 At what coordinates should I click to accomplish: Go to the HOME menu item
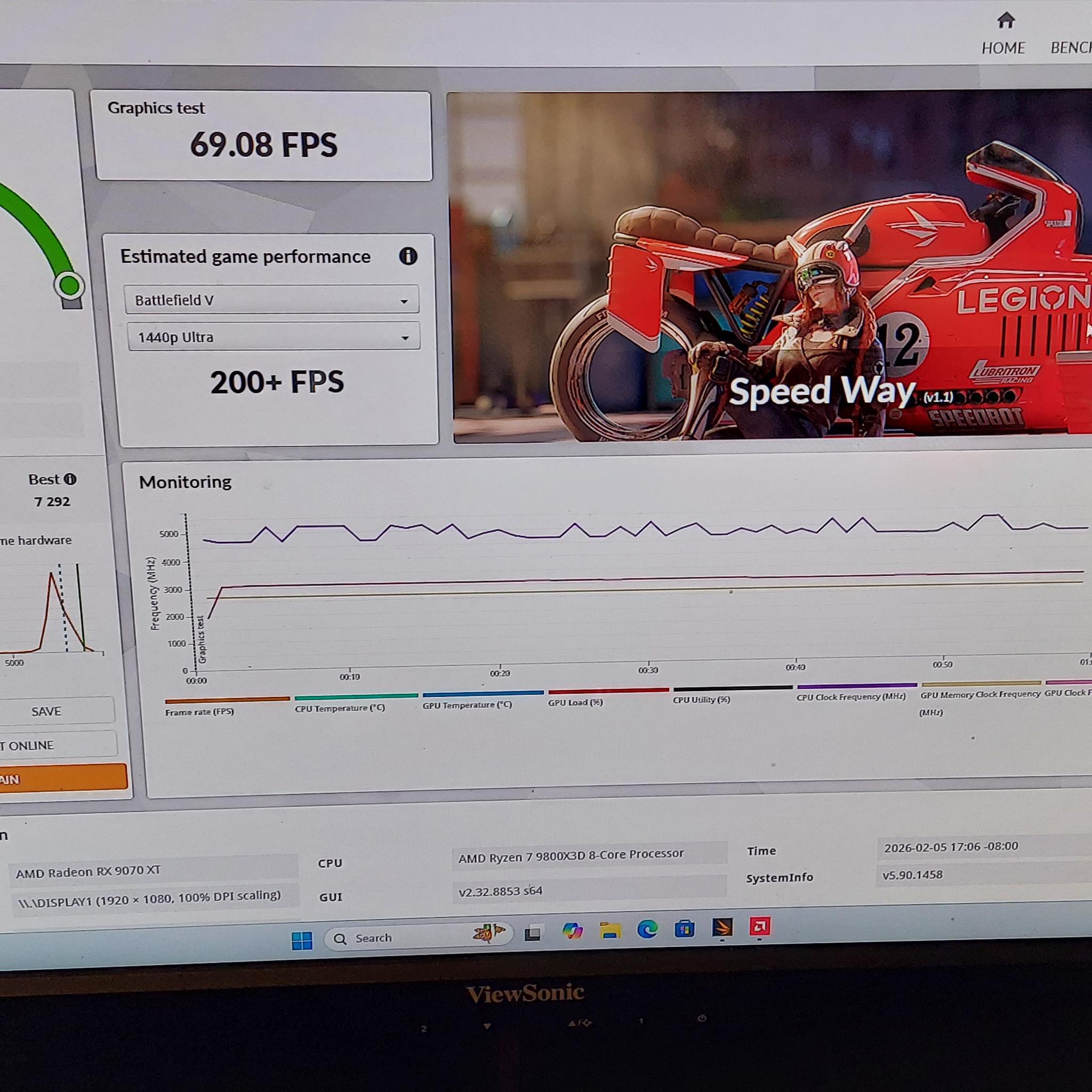pyautogui.click(x=1003, y=48)
